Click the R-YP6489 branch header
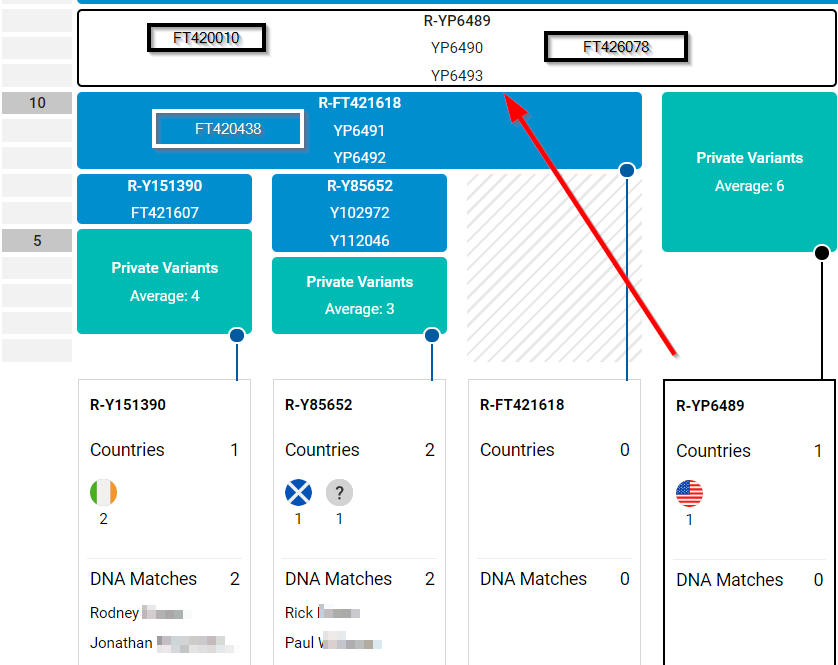The image size is (838, 665). (457, 21)
